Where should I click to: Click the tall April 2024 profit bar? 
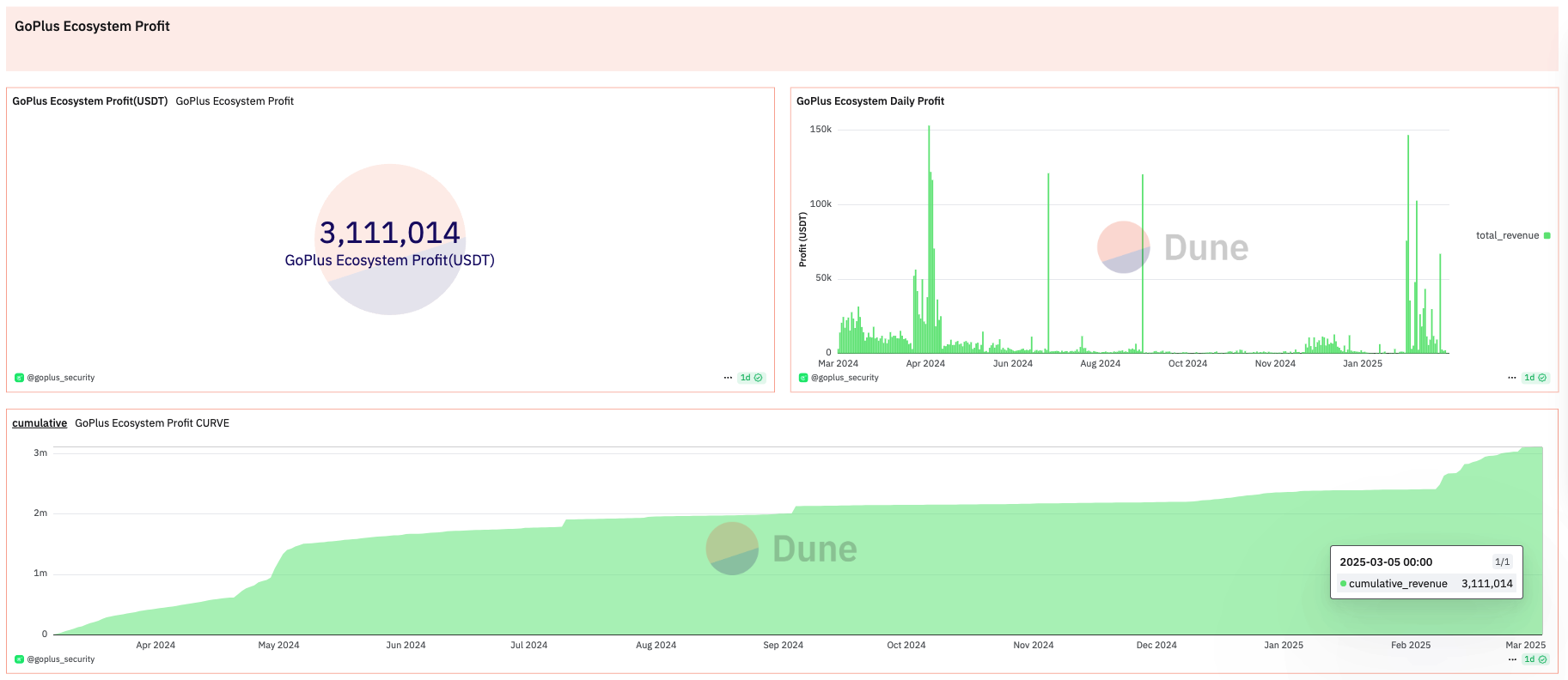[x=929, y=239]
